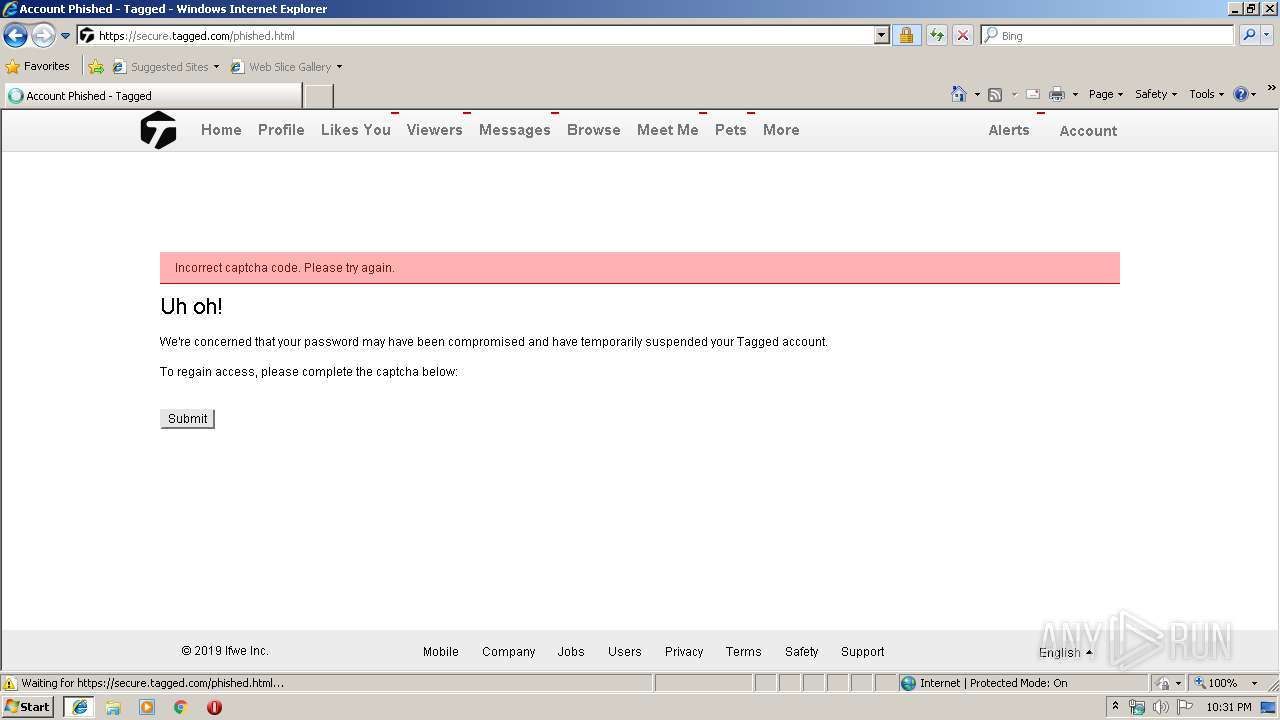Open Alerts in the navigation bar

(1009, 130)
